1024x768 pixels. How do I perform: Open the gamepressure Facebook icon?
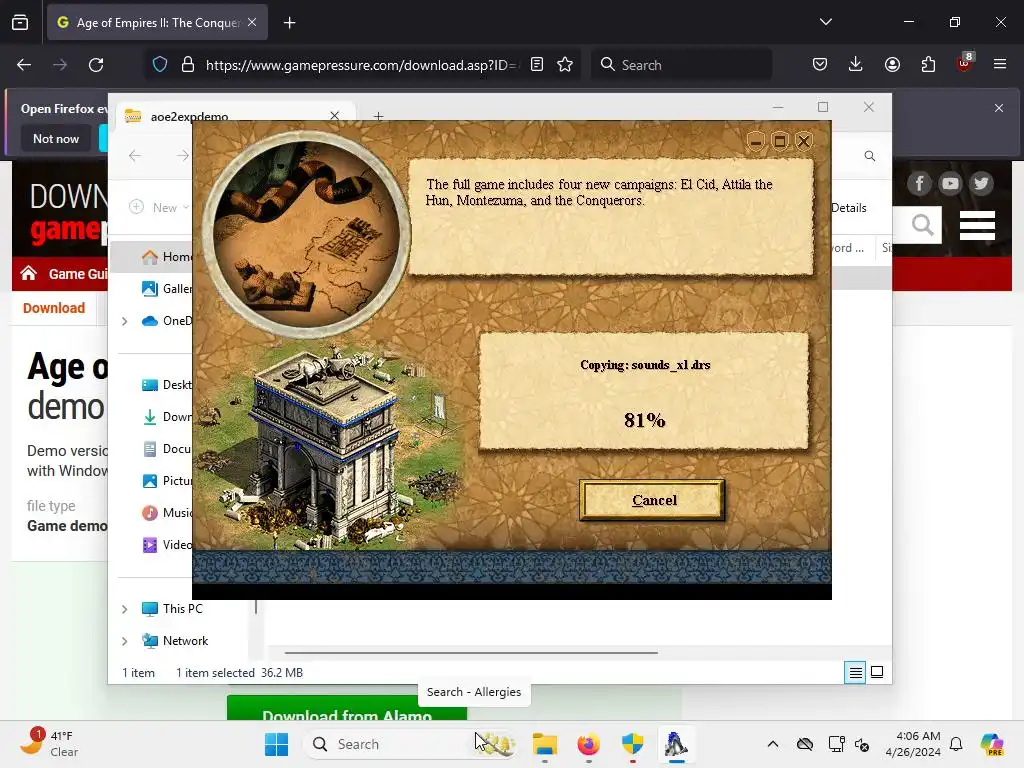[919, 184]
